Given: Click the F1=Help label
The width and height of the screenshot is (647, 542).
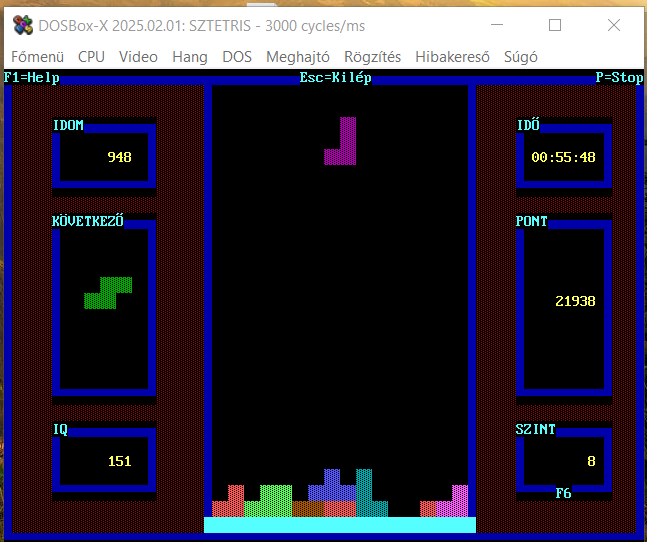Looking at the screenshot, I should 32,77.
